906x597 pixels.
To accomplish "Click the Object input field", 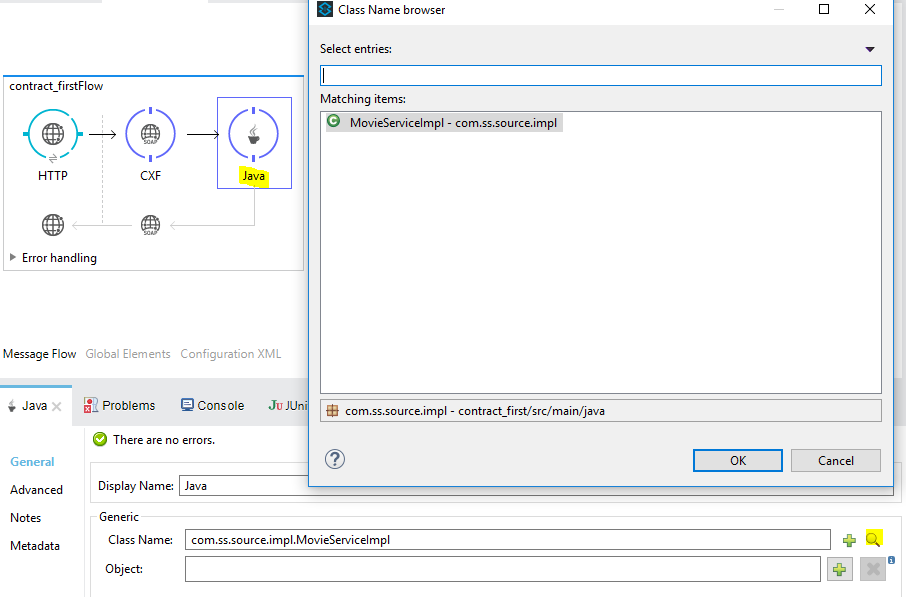I will coord(503,569).
